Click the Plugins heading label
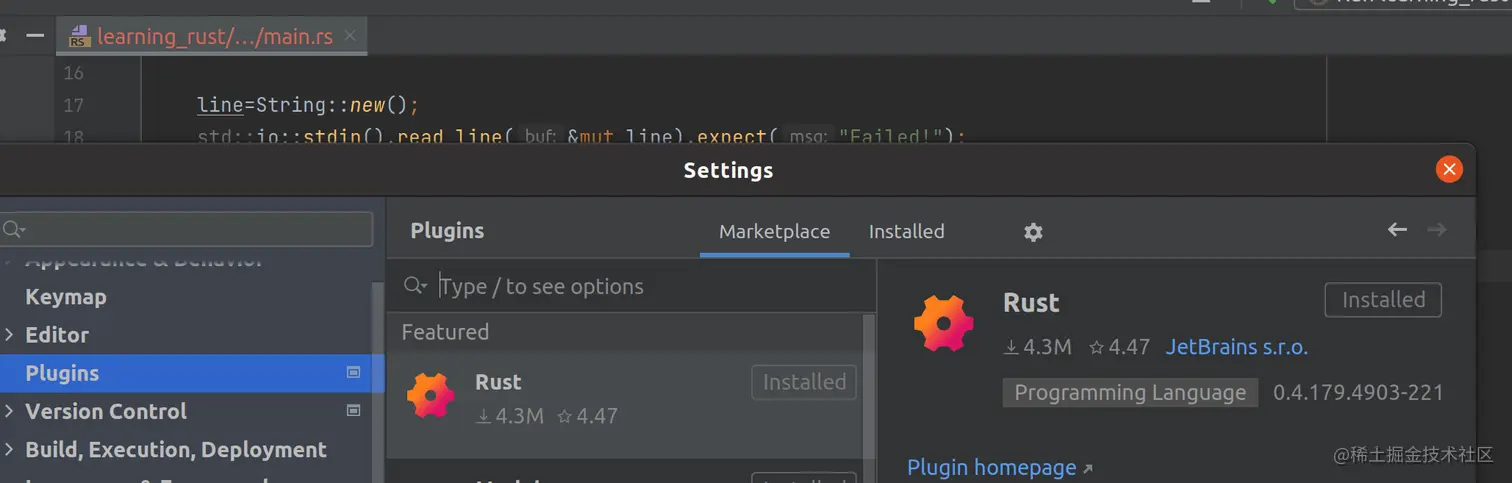 pos(447,231)
